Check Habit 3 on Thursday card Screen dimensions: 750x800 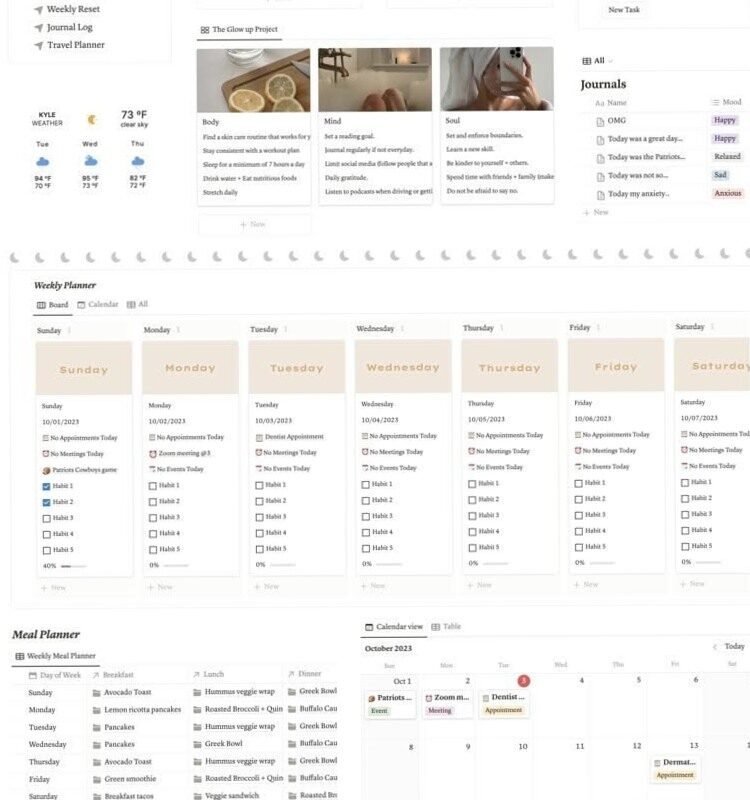point(472,515)
